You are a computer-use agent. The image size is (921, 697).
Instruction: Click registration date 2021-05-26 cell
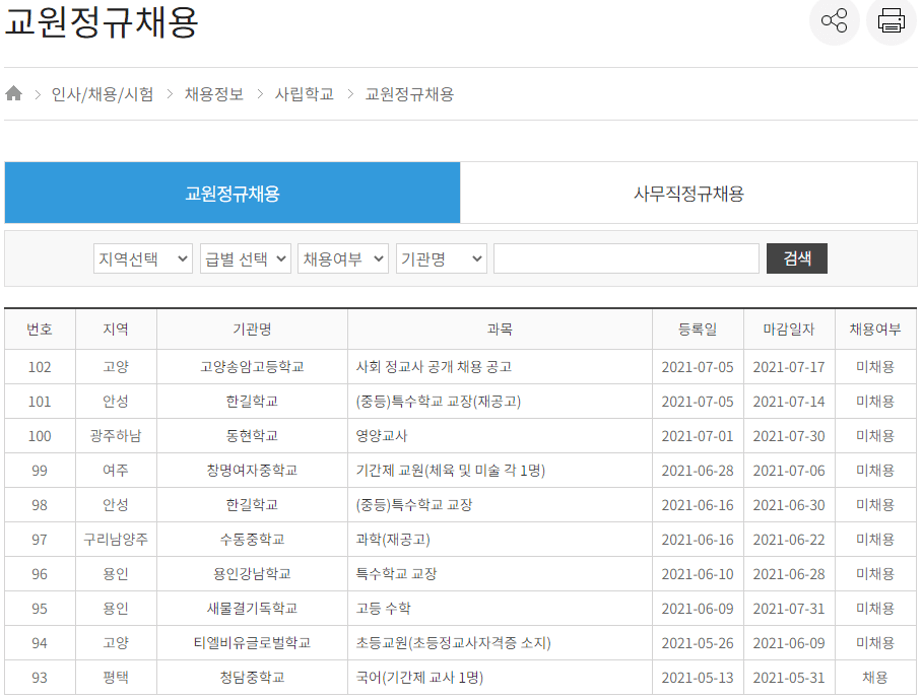coord(697,643)
